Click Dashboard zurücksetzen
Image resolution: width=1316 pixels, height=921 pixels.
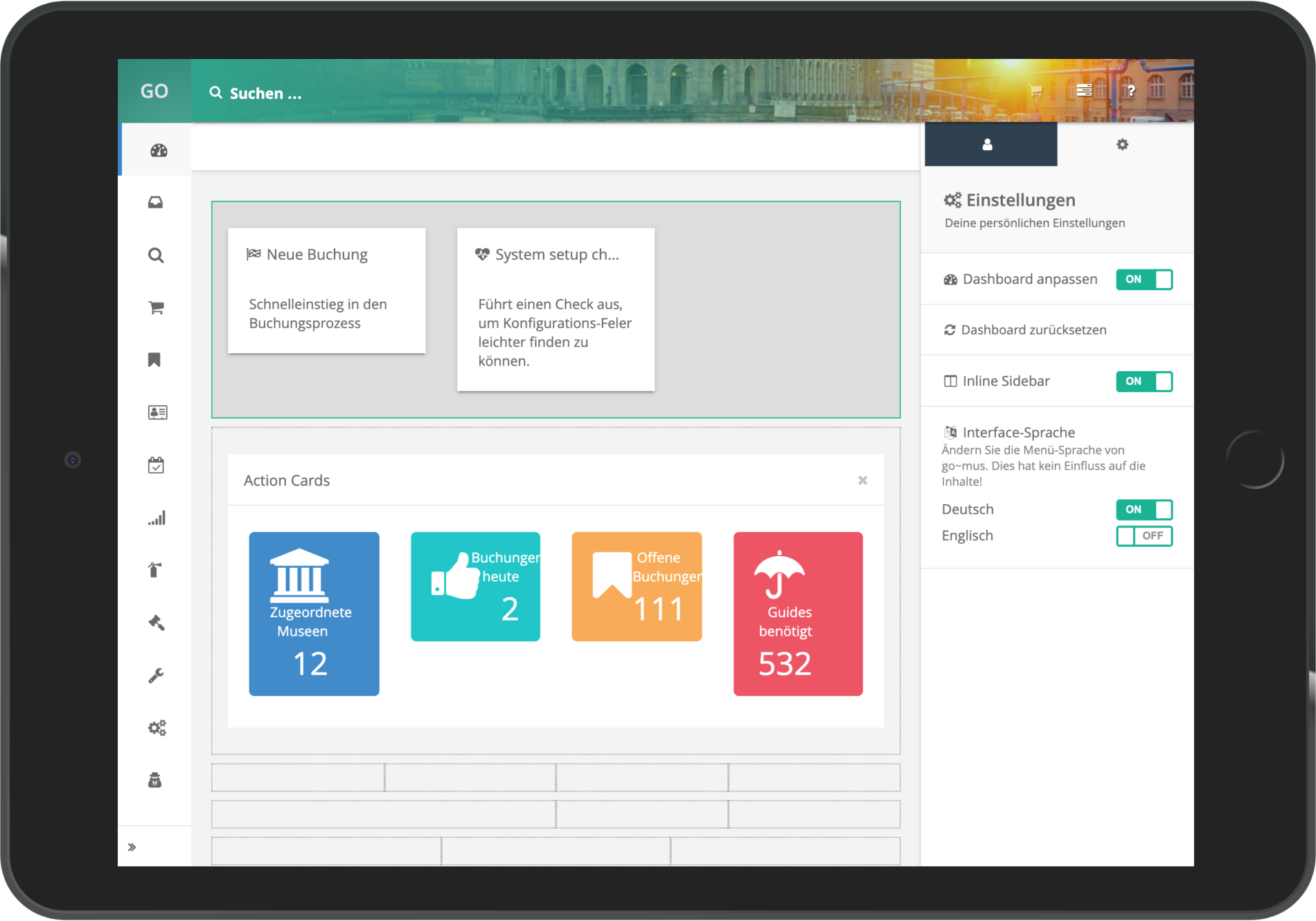(1034, 330)
